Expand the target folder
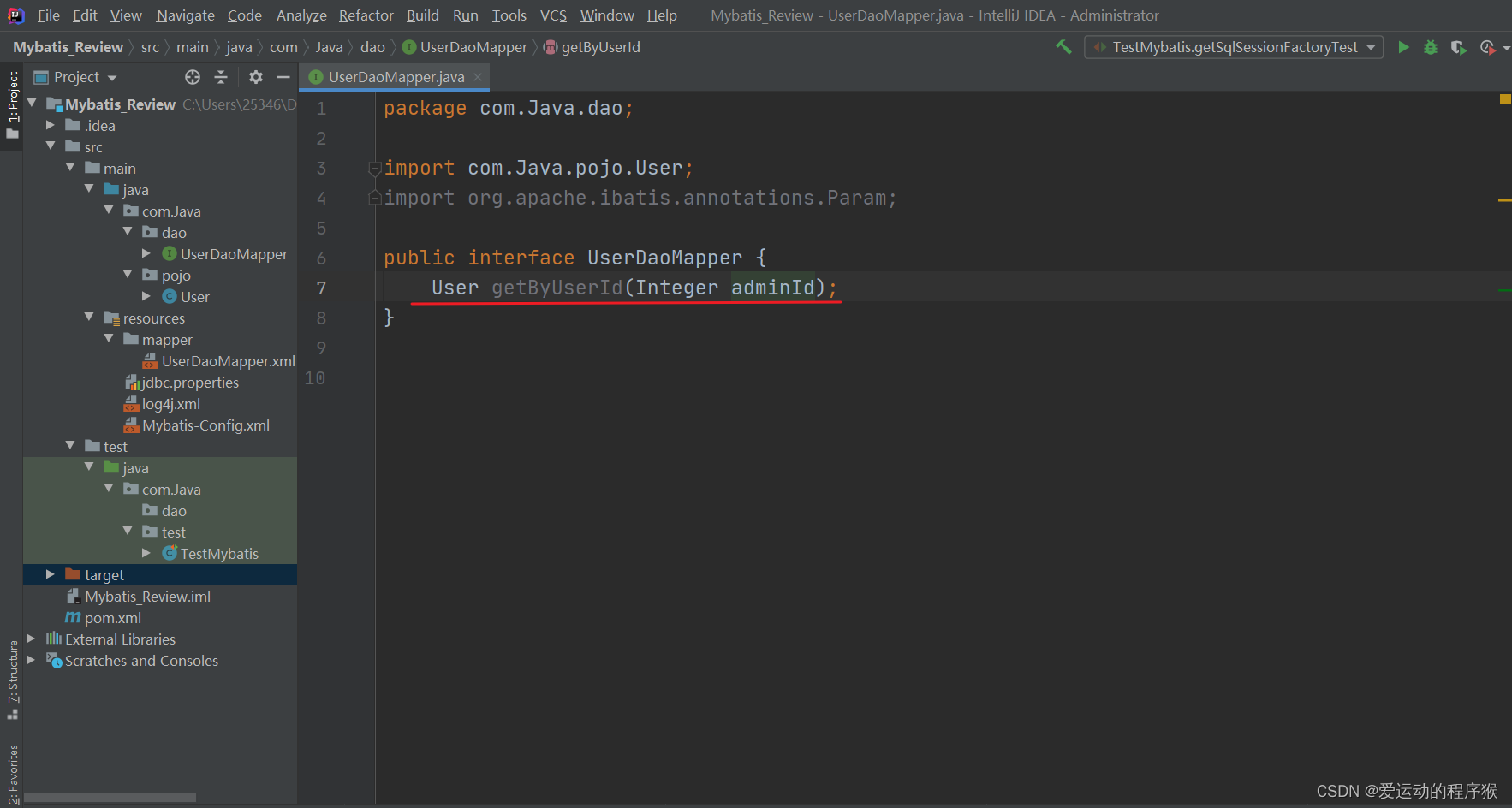Viewport: 1512px width, 808px height. [x=51, y=574]
